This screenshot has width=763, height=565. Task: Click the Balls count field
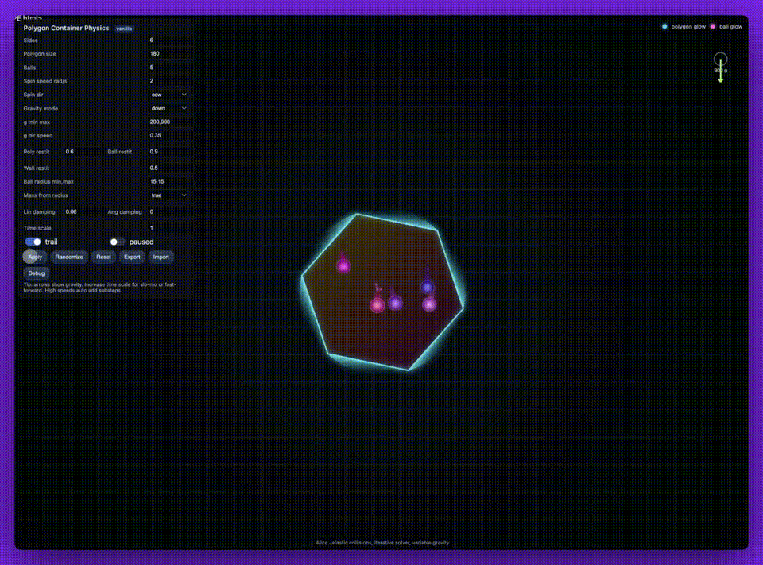point(168,67)
